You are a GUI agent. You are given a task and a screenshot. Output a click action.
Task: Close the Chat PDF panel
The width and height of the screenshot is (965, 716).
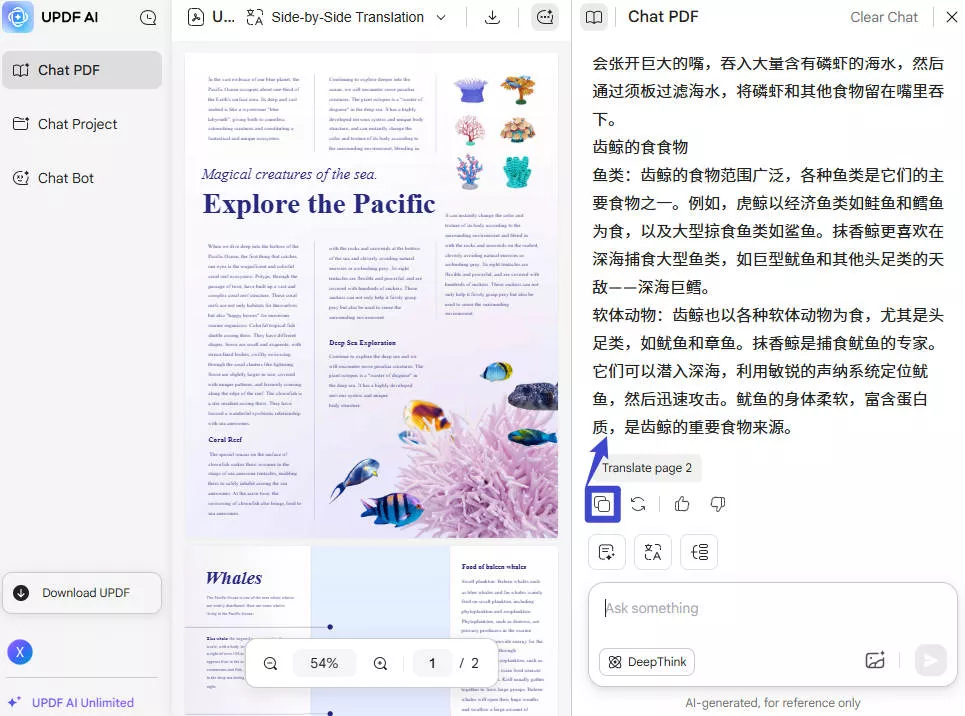[951, 17]
